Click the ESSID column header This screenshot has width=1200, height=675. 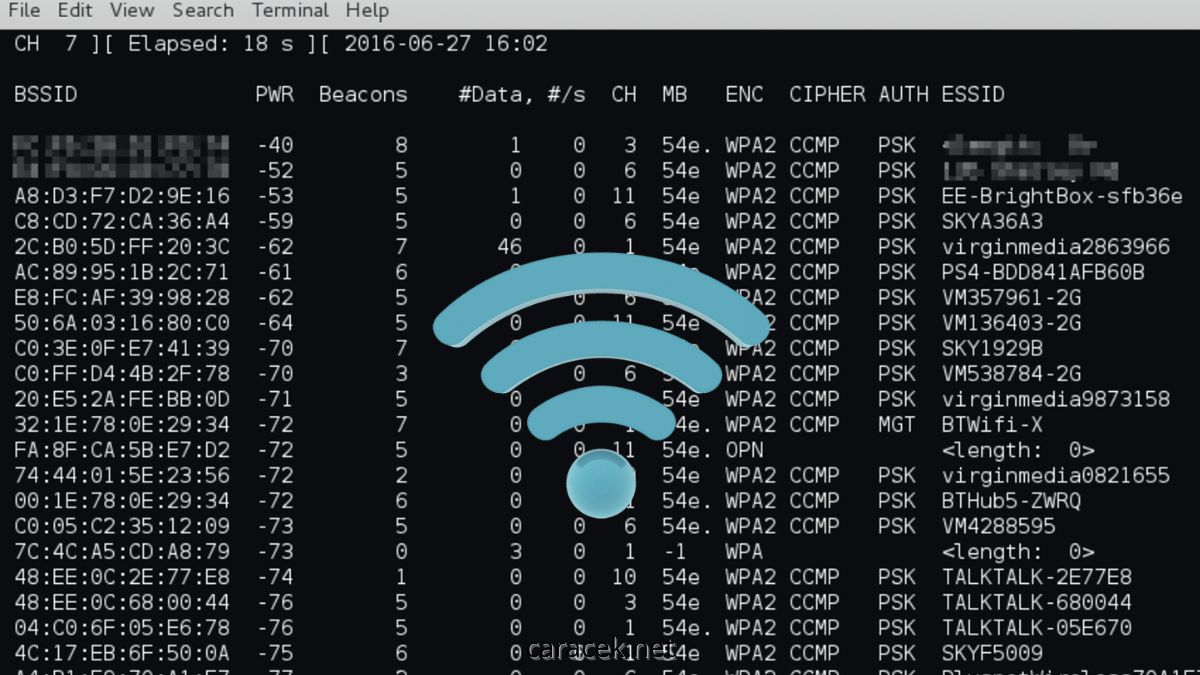click(973, 94)
